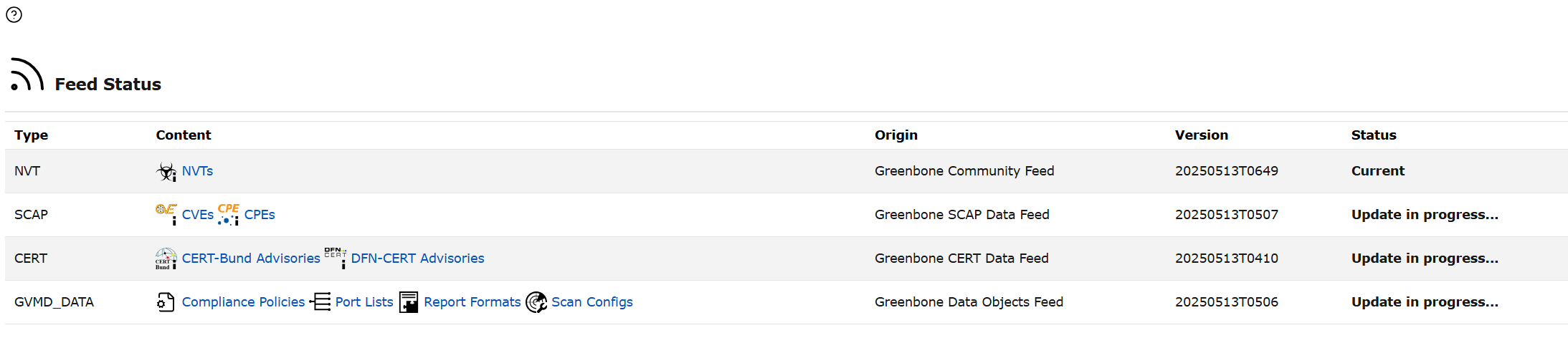Click the Feed Status RSS icon
Viewport: 1568px width, 343px height.
27,74
